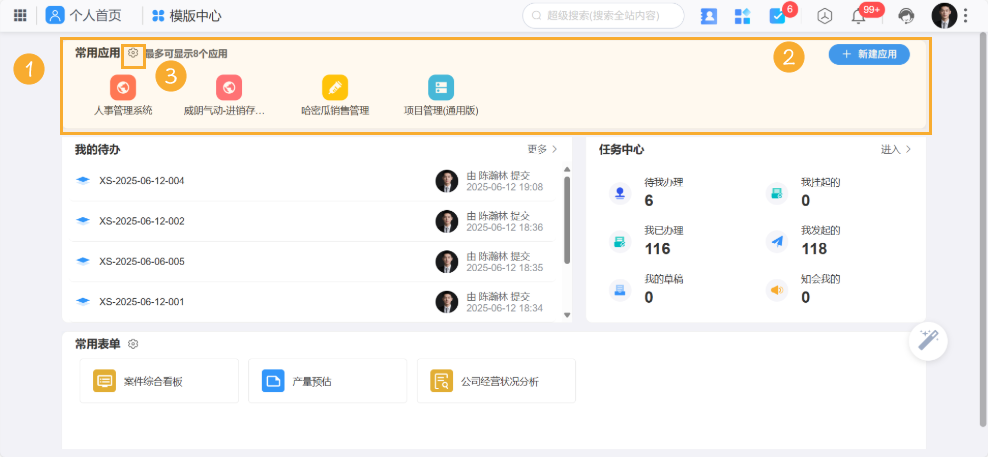The height and width of the screenshot is (457, 988).
Task: Click the to-do list scrollbar thumb
Action: tap(567, 219)
